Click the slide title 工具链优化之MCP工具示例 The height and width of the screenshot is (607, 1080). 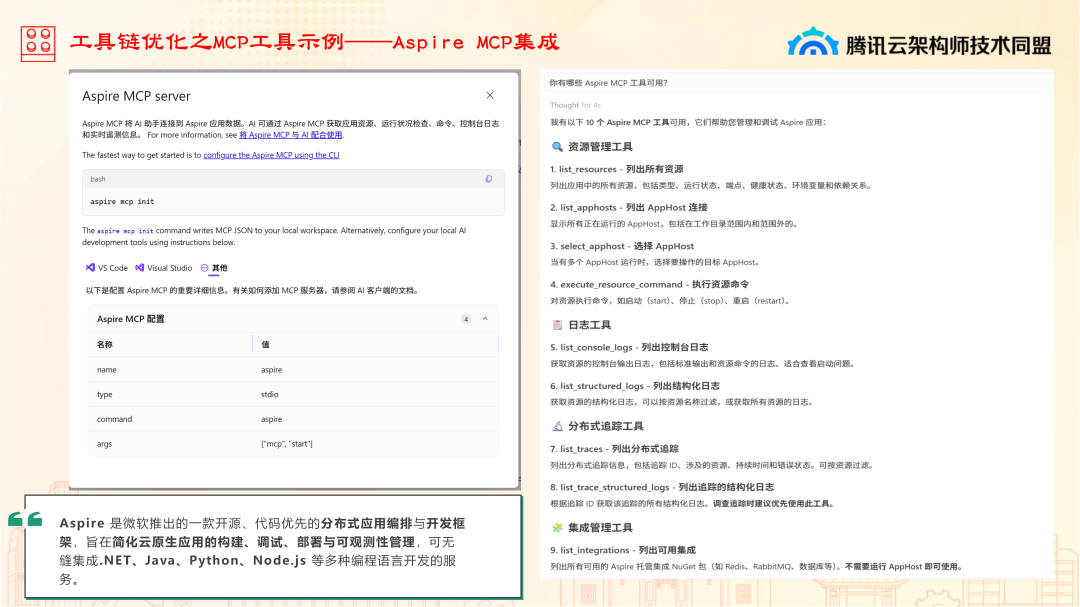click(x=207, y=43)
